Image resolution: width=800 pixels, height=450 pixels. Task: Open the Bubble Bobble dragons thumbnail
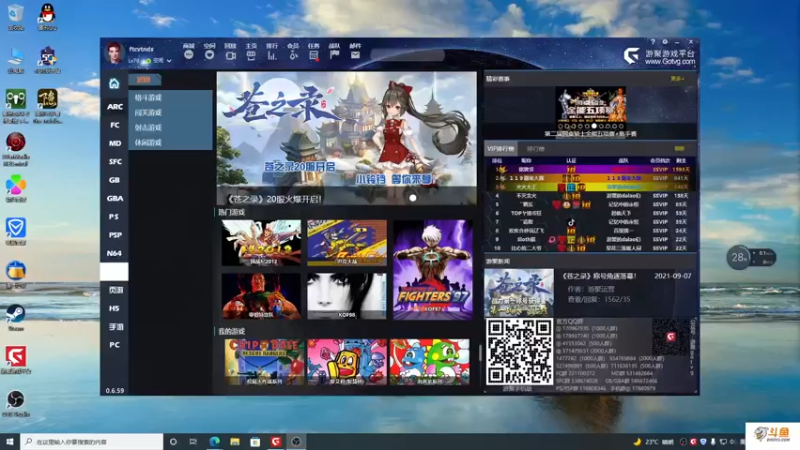(430, 362)
